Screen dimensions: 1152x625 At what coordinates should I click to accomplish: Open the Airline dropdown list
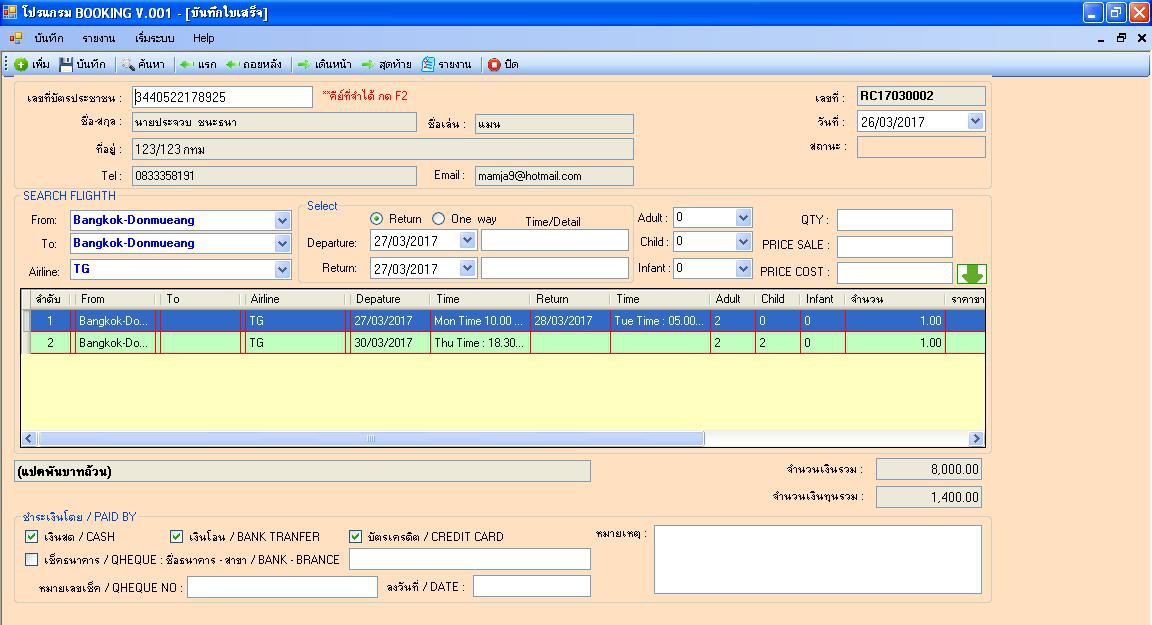[282, 269]
